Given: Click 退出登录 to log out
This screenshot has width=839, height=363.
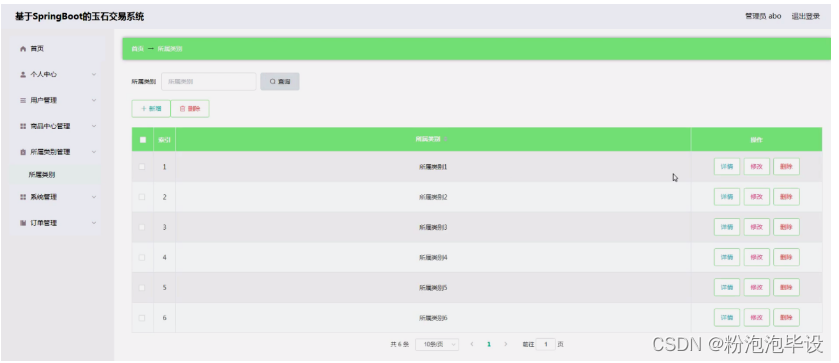Looking at the screenshot, I should pyautogui.click(x=805, y=17).
